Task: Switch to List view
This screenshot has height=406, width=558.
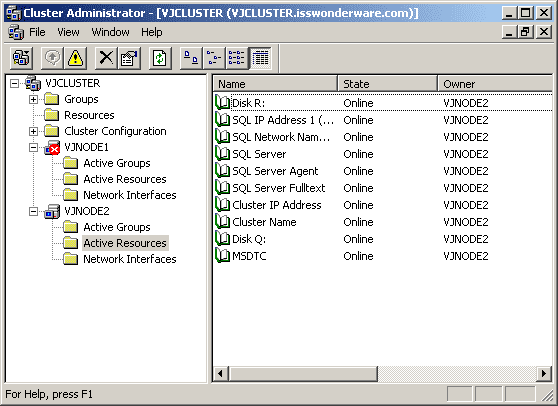Action: click(x=237, y=58)
